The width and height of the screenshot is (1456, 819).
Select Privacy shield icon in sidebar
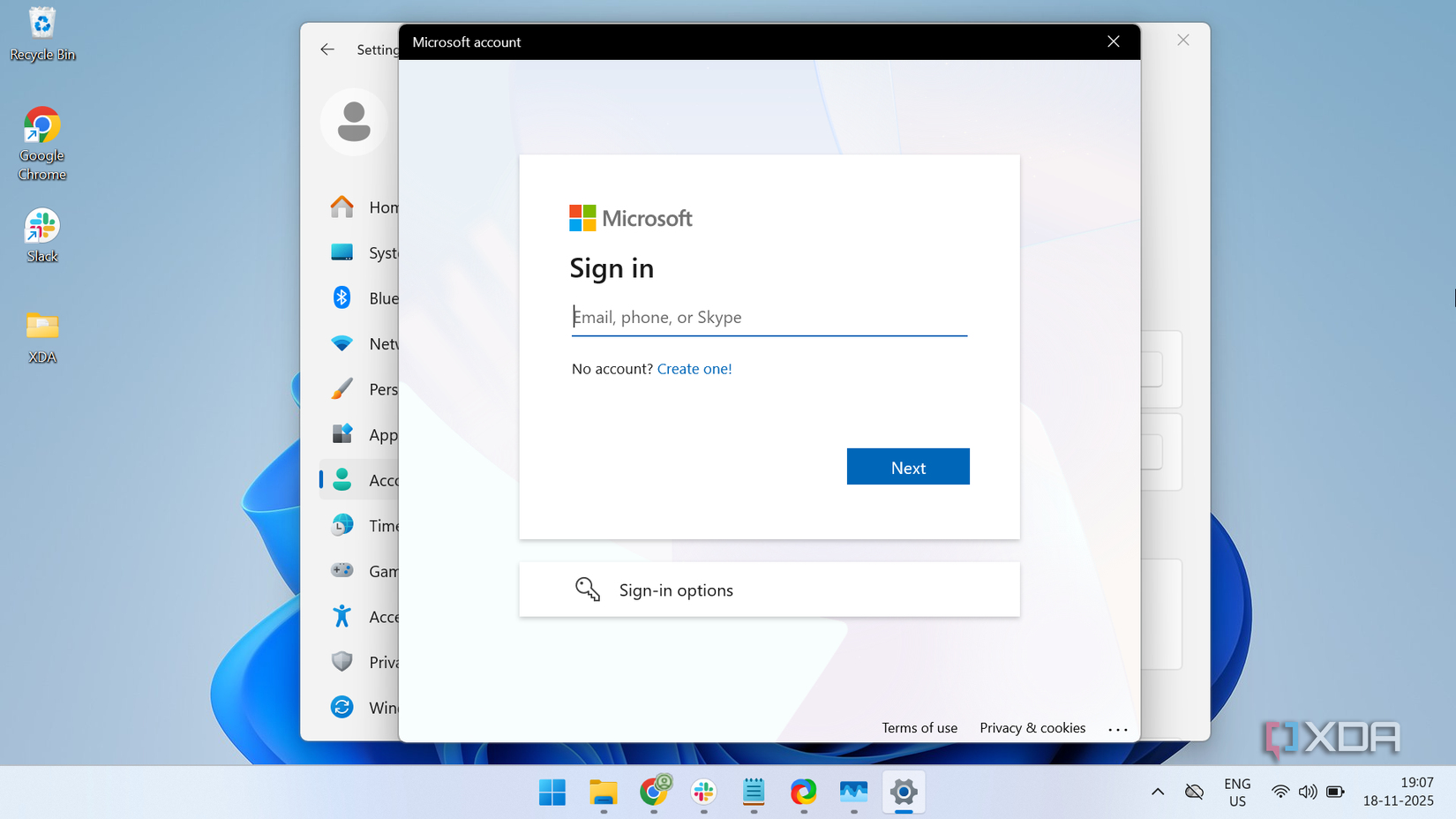coord(341,662)
